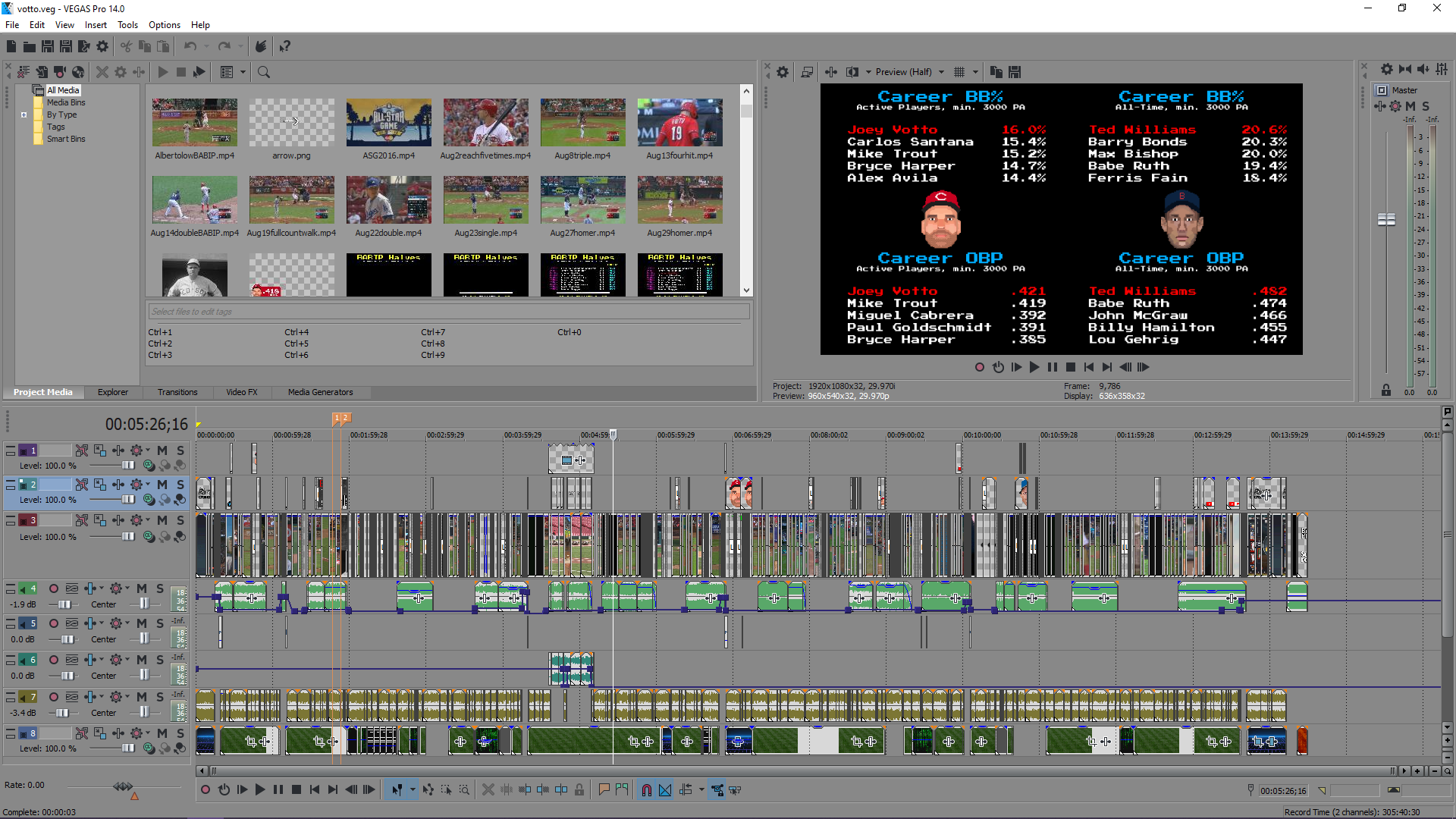Toggle the Master bus Mute button
This screenshot has width=1456, height=819.
click(x=1410, y=106)
